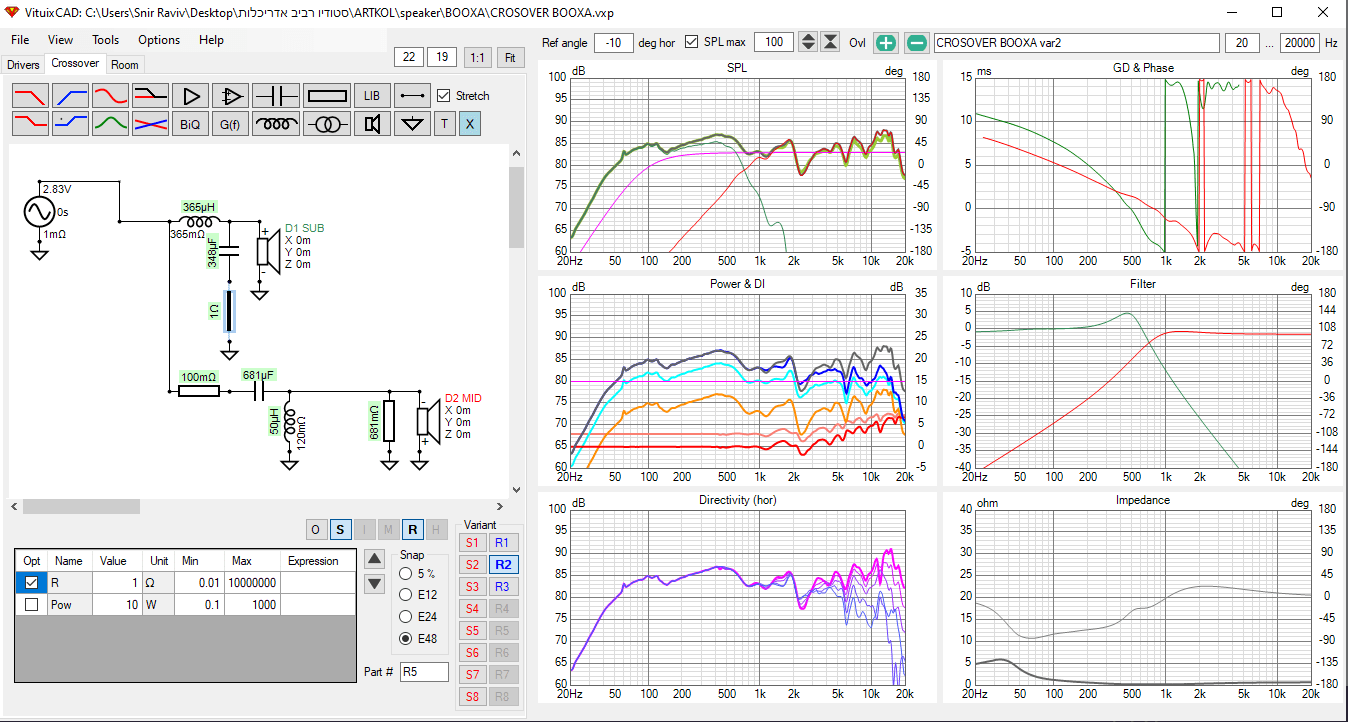Place an inductor coil component
Screen dimensions: 1348x722
click(275, 124)
